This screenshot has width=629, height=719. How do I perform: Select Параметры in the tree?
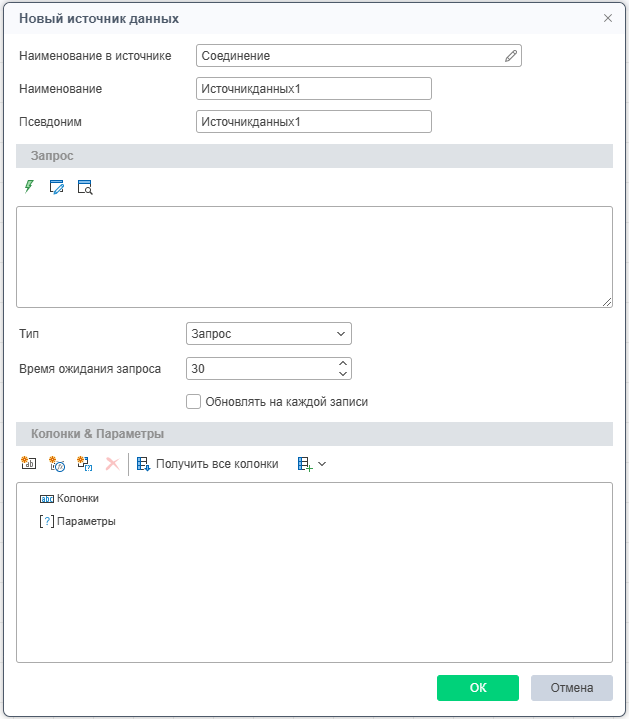point(86,521)
